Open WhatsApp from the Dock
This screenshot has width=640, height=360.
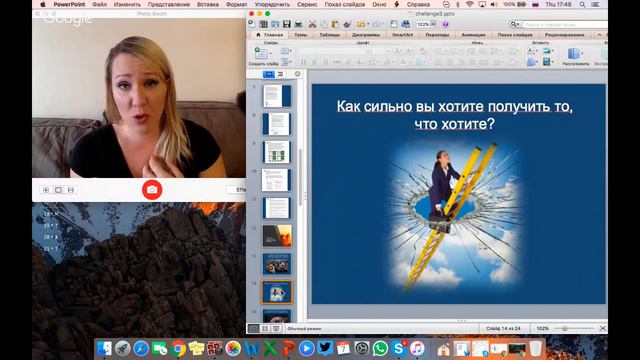[x=380, y=349]
